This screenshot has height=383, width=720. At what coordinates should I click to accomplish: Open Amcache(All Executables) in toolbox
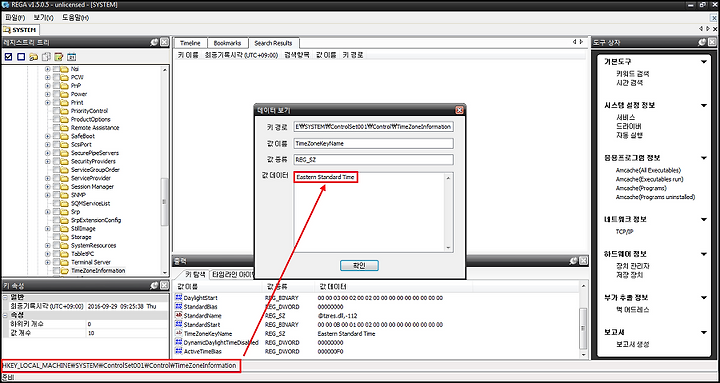(648, 170)
